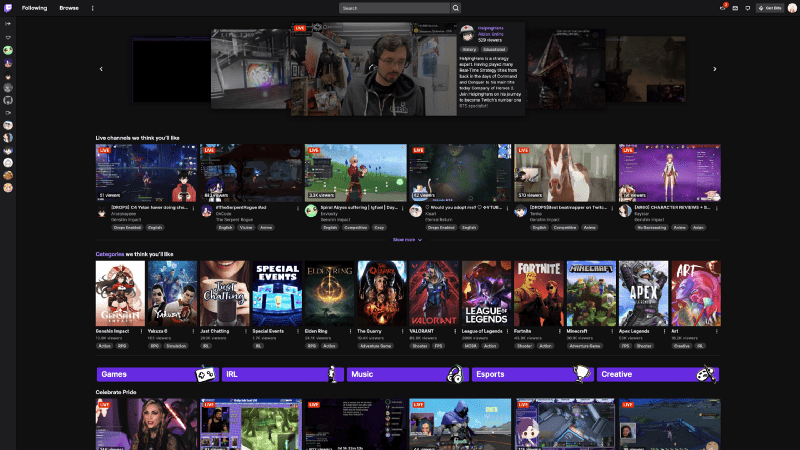
Task: Open the Just Chatting category cover
Action: pos(224,293)
